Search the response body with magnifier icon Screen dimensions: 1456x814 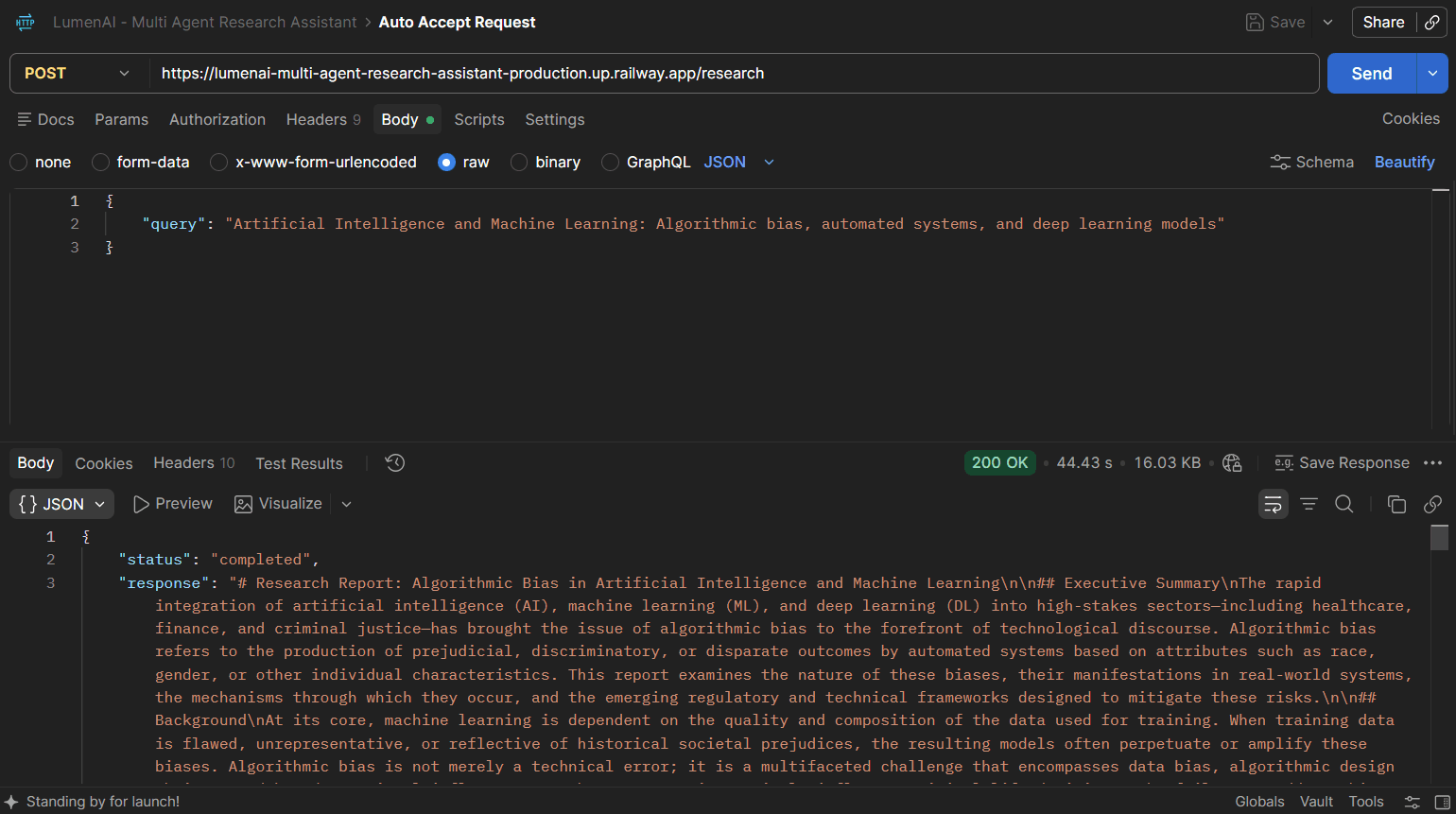click(x=1343, y=504)
